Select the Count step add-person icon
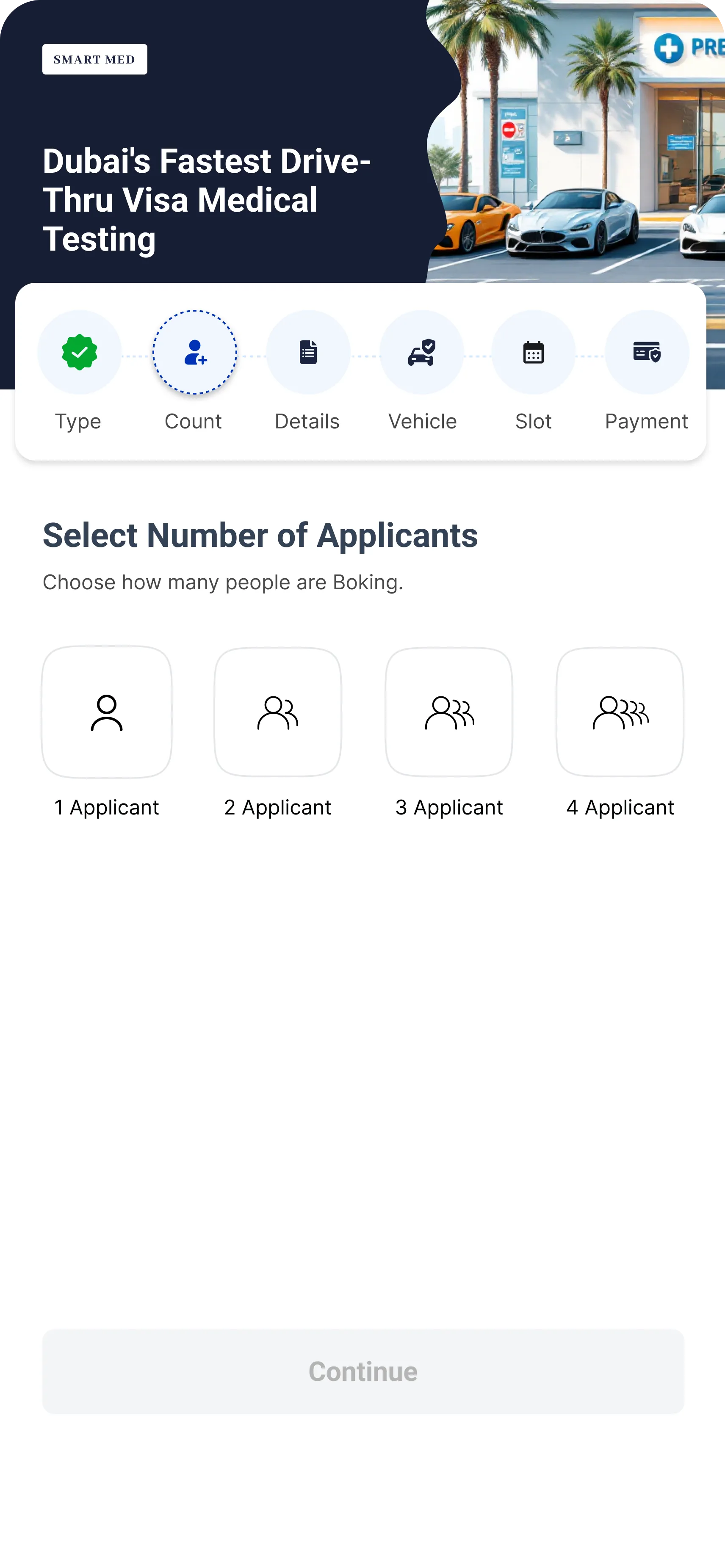Viewport: 725px width, 1568px height. [x=195, y=353]
